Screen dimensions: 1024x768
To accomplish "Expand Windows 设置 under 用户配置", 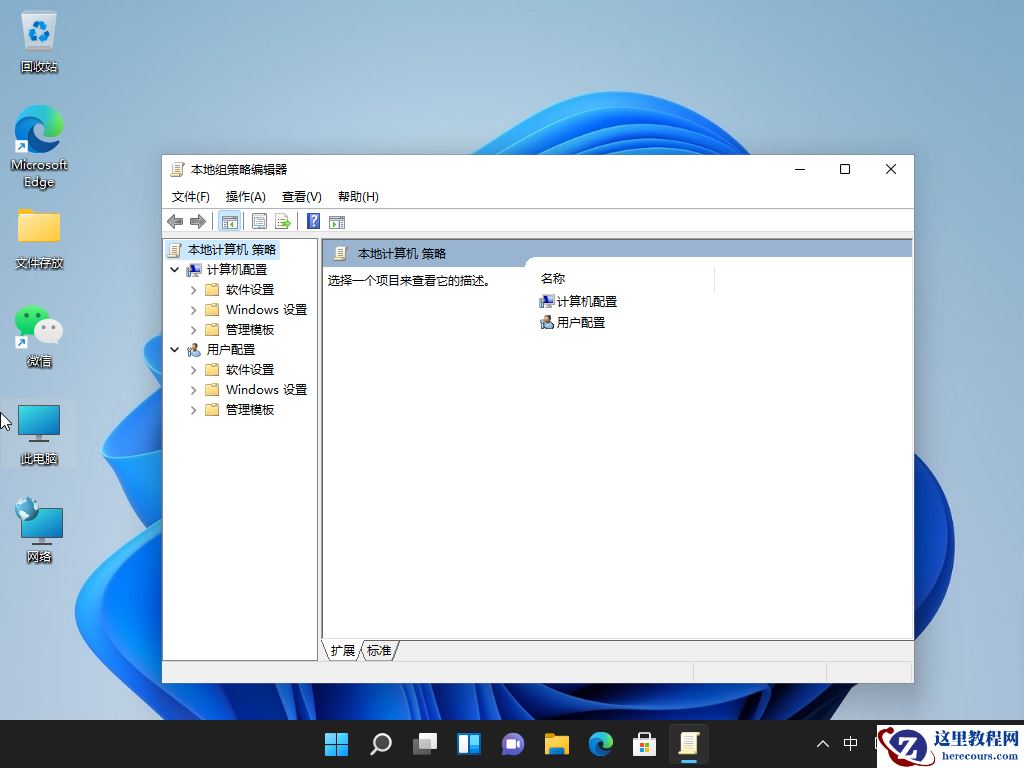I will coord(192,389).
